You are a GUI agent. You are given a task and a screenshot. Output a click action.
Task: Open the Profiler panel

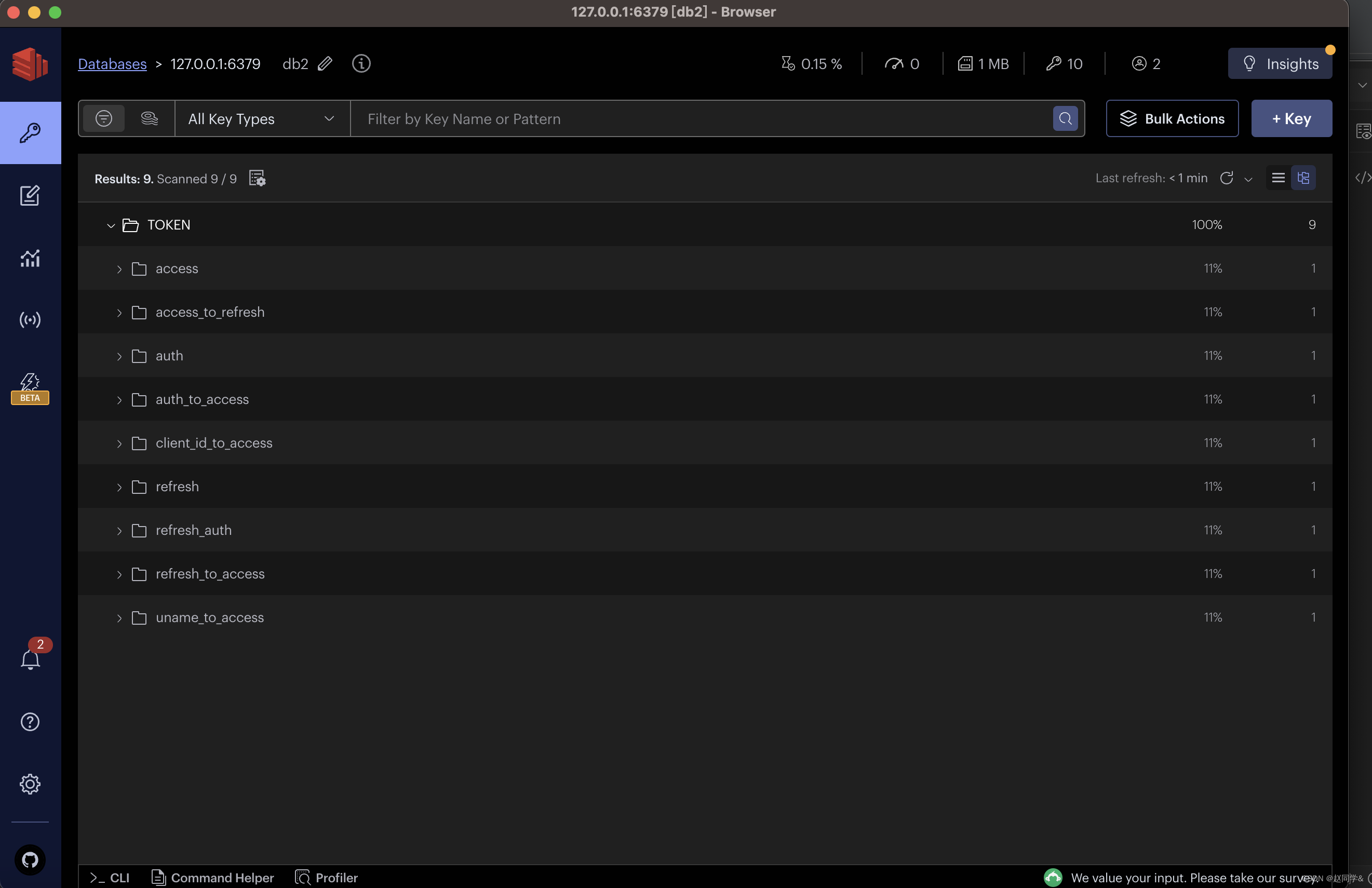coord(326,877)
